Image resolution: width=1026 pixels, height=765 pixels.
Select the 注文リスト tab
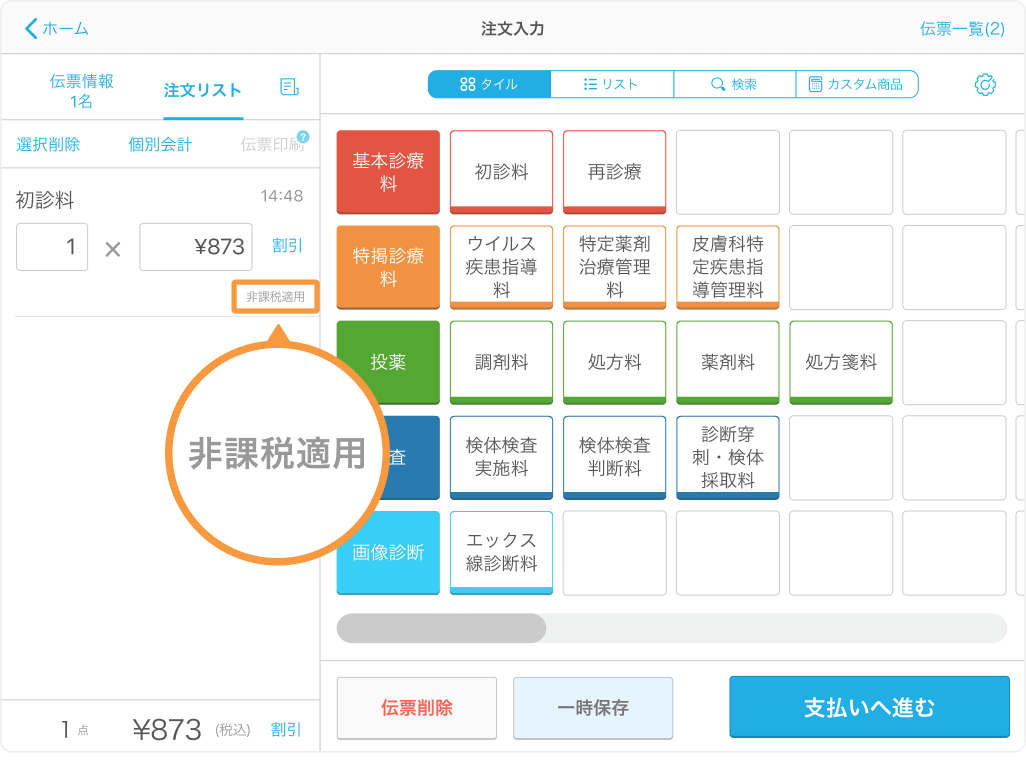click(x=202, y=91)
